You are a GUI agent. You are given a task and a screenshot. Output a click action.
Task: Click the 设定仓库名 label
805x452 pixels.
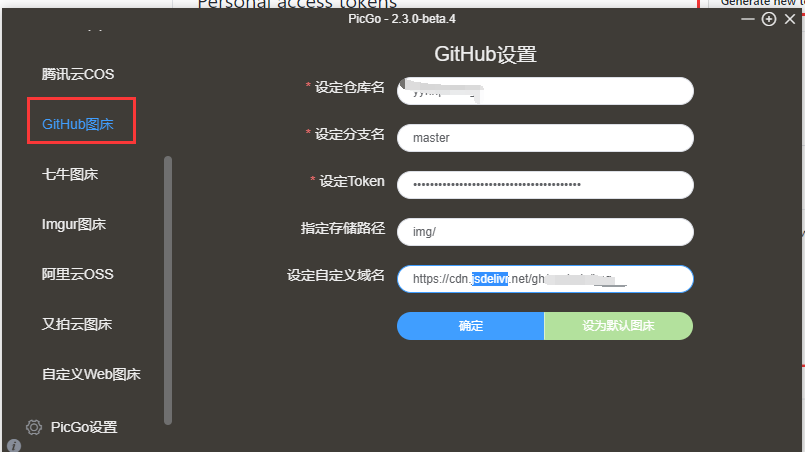pos(350,87)
